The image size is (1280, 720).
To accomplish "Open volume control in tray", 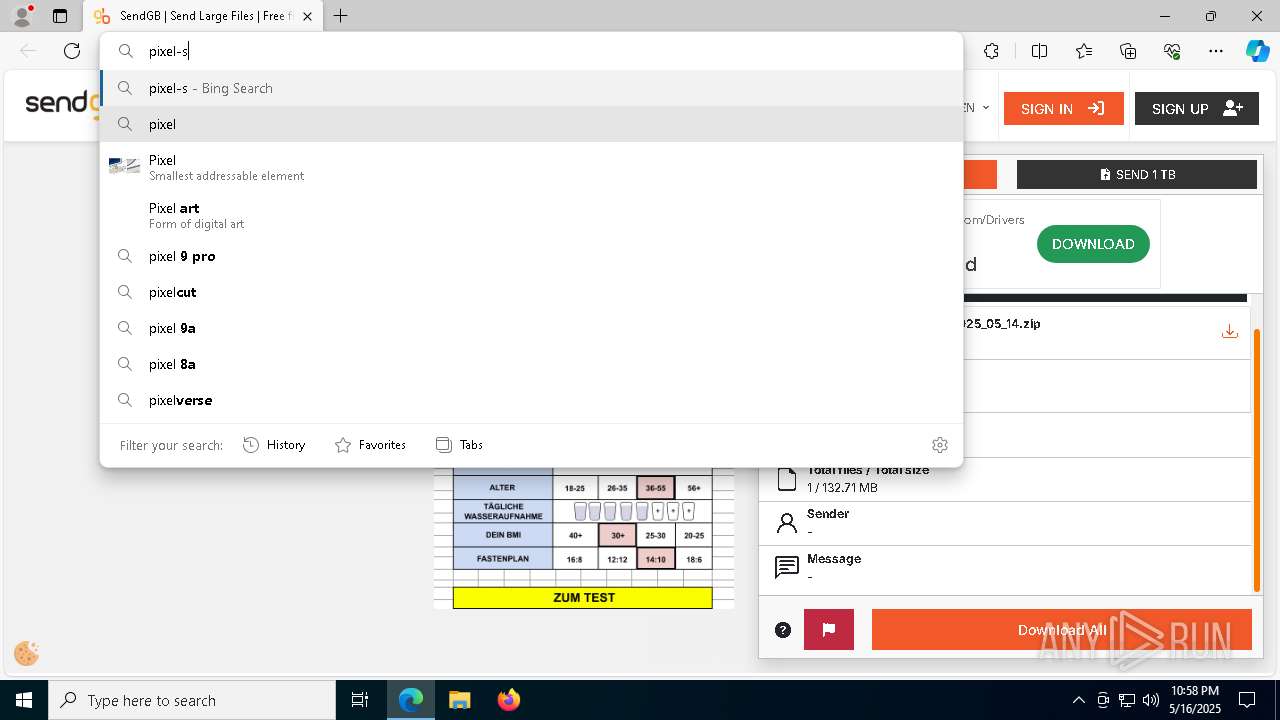I will pyautogui.click(x=1150, y=700).
